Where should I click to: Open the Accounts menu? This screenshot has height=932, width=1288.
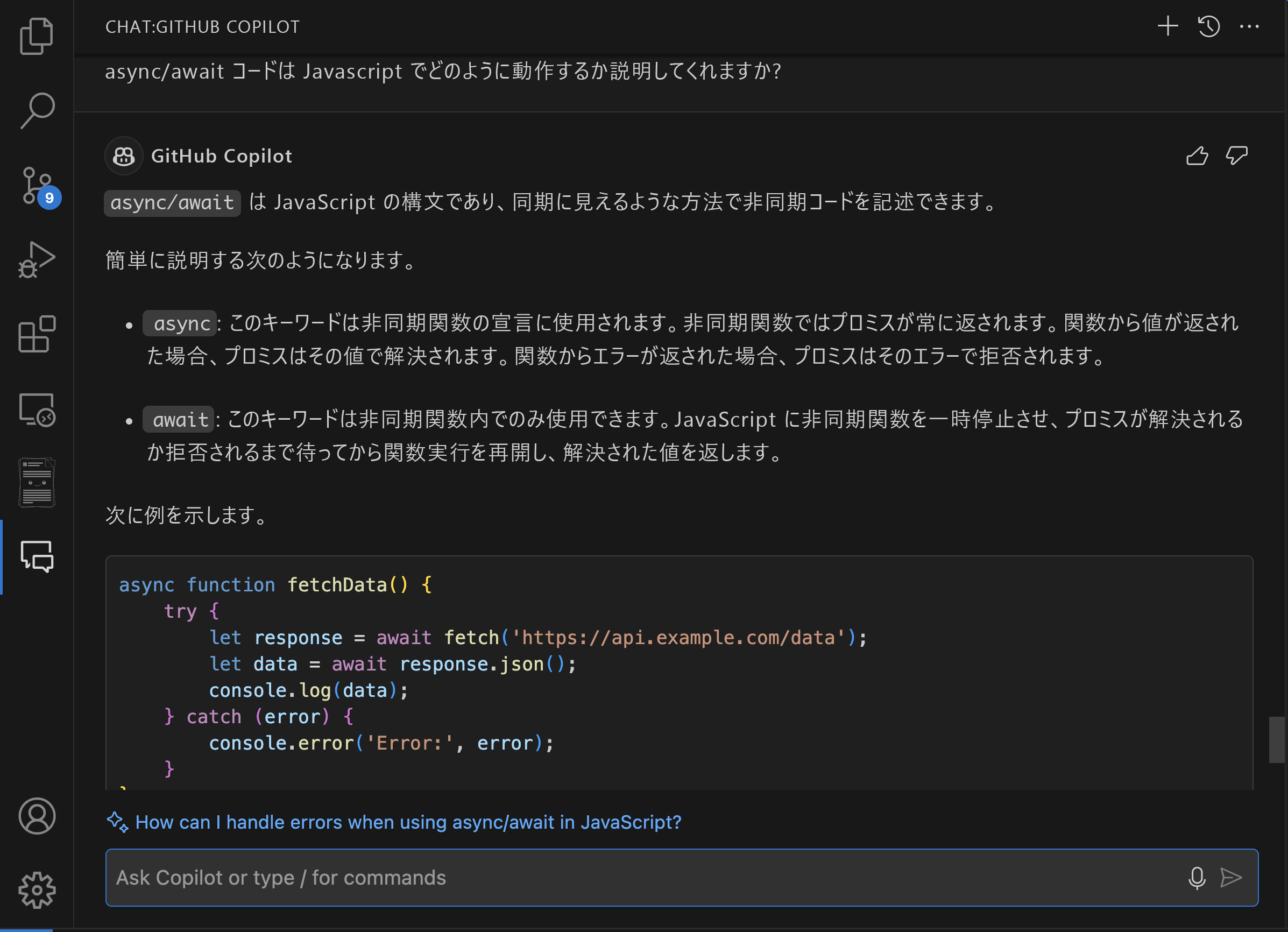click(37, 816)
